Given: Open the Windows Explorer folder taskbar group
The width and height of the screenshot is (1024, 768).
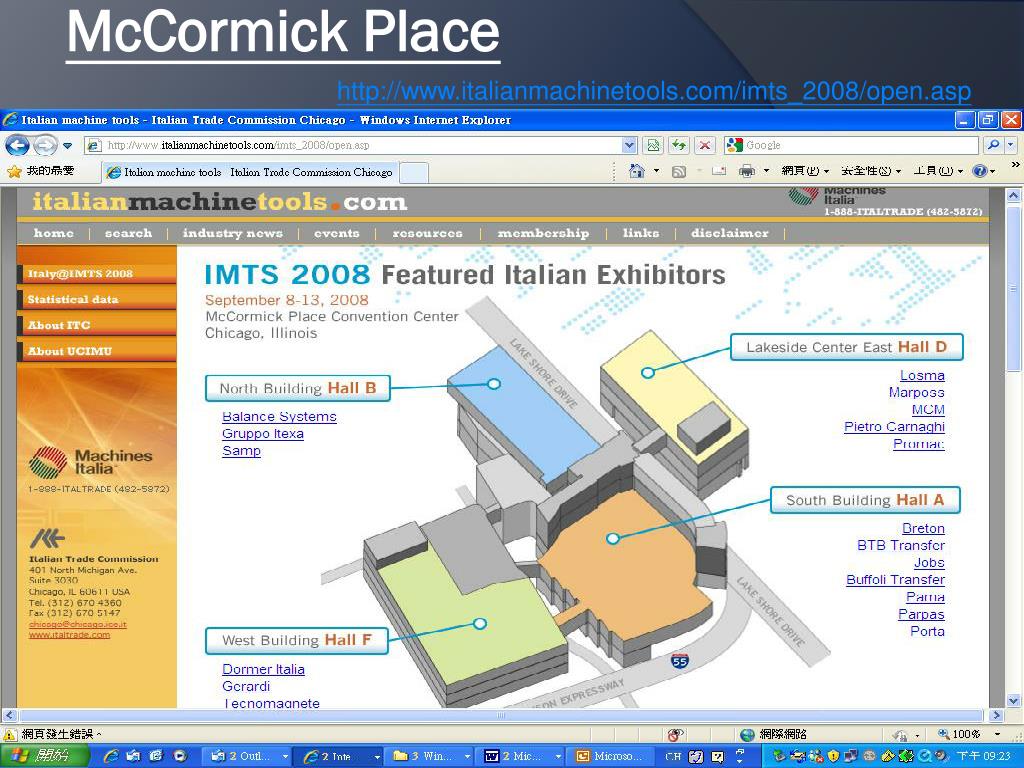Looking at the screenshot, I should 431,756.
